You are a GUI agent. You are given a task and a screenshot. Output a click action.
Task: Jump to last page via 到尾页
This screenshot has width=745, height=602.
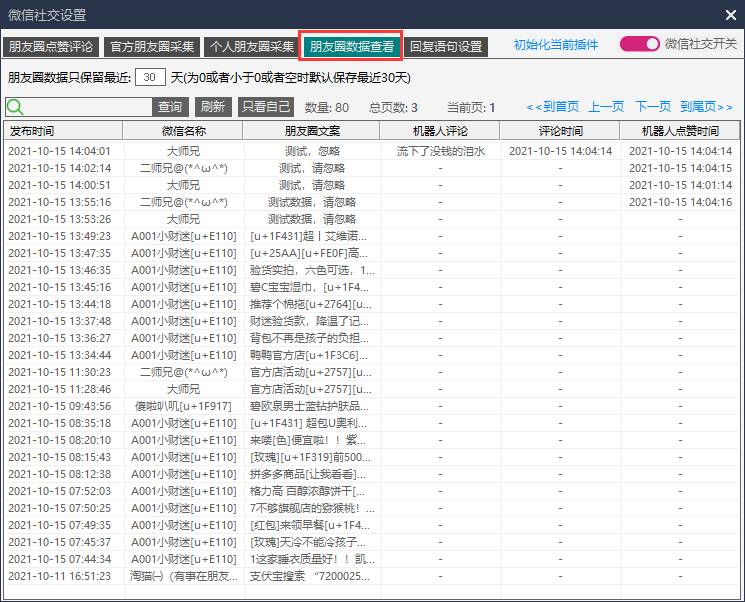706,107
